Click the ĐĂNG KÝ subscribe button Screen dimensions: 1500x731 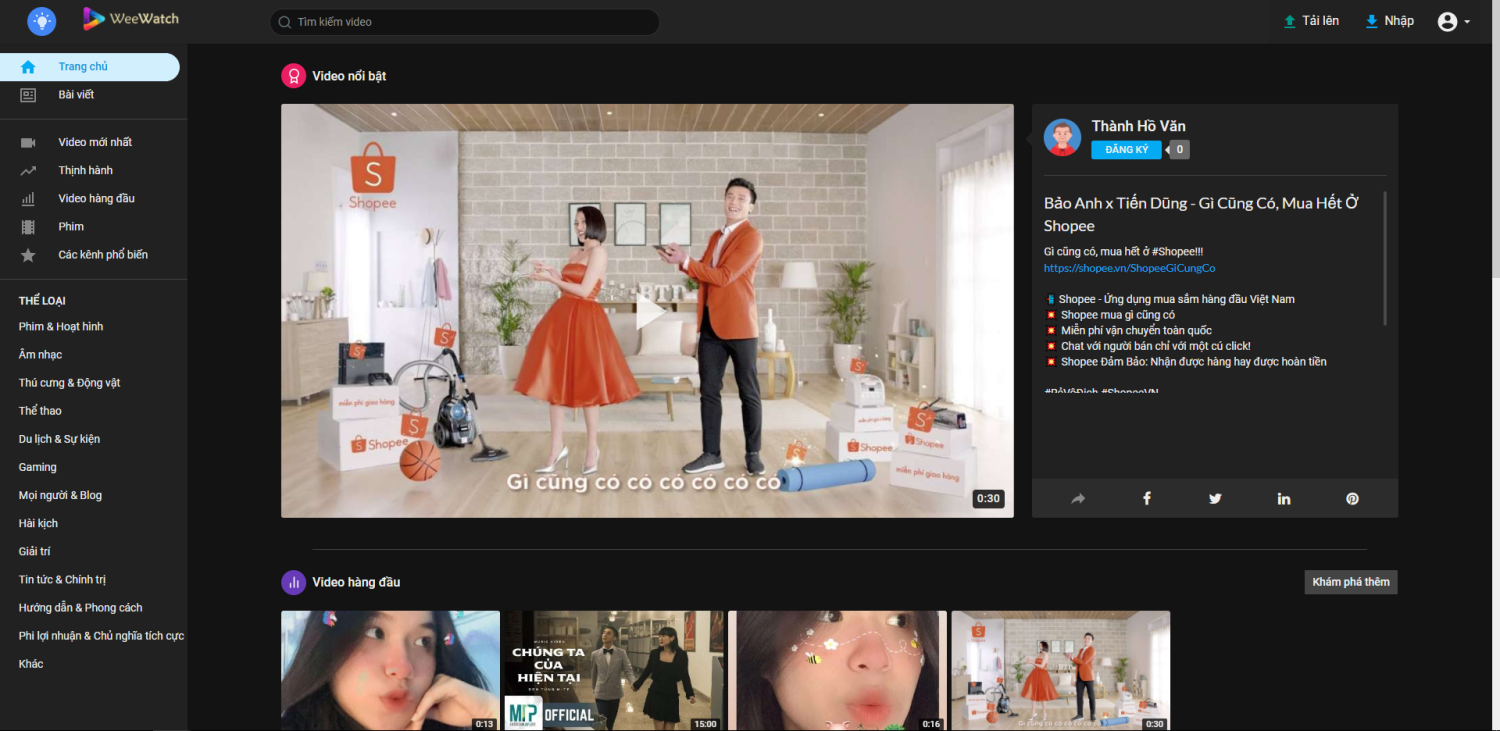click(1126, 150)
